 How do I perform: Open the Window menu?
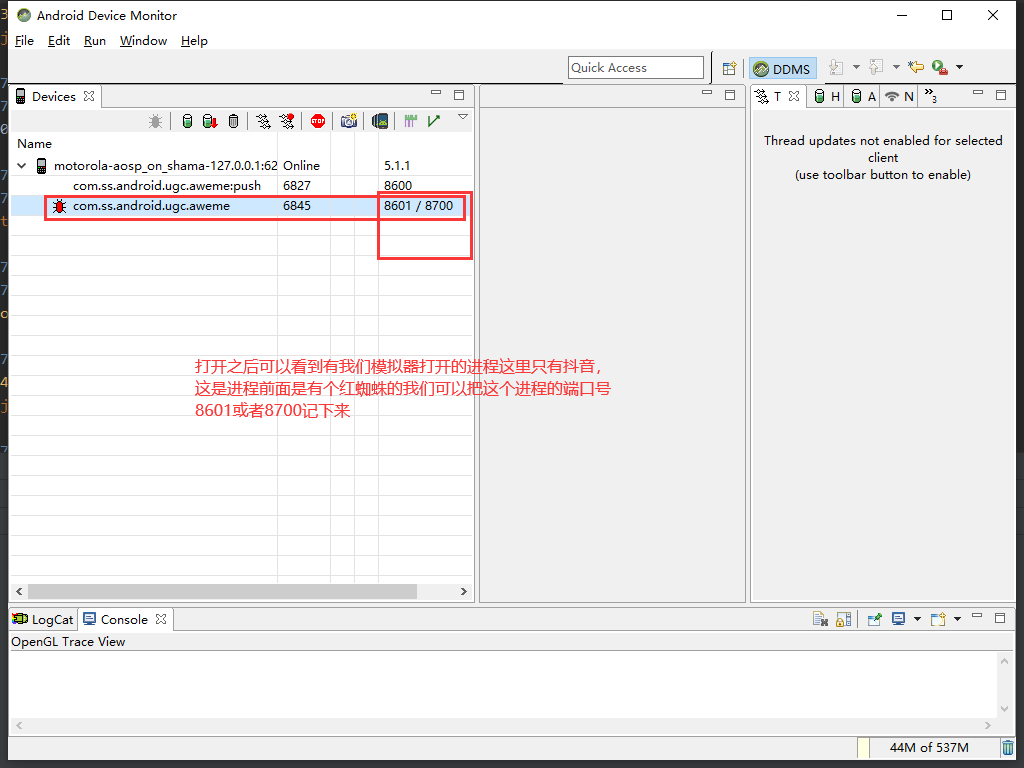click(143, 41)
